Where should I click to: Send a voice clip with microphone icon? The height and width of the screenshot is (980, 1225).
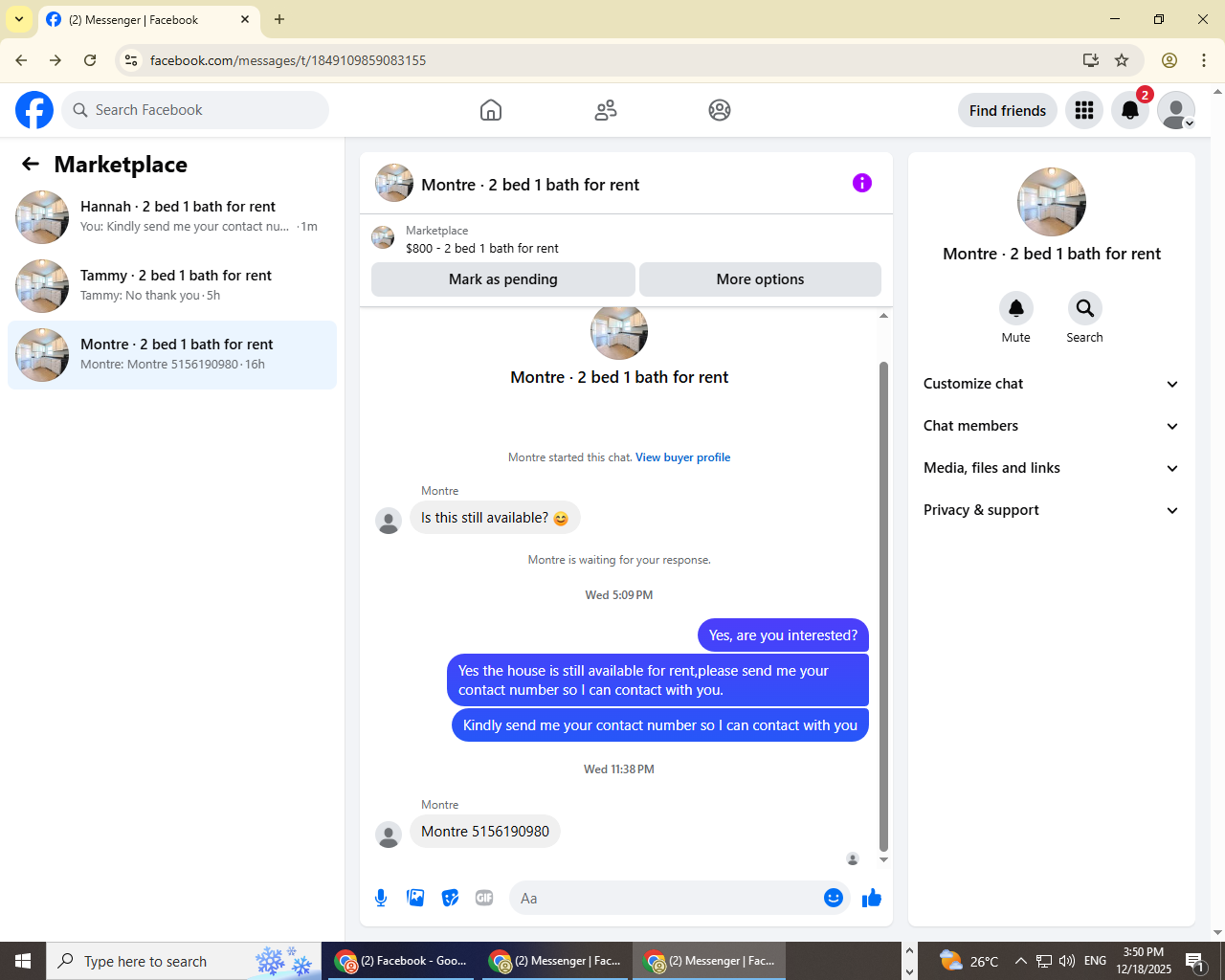tap(381, 898)
